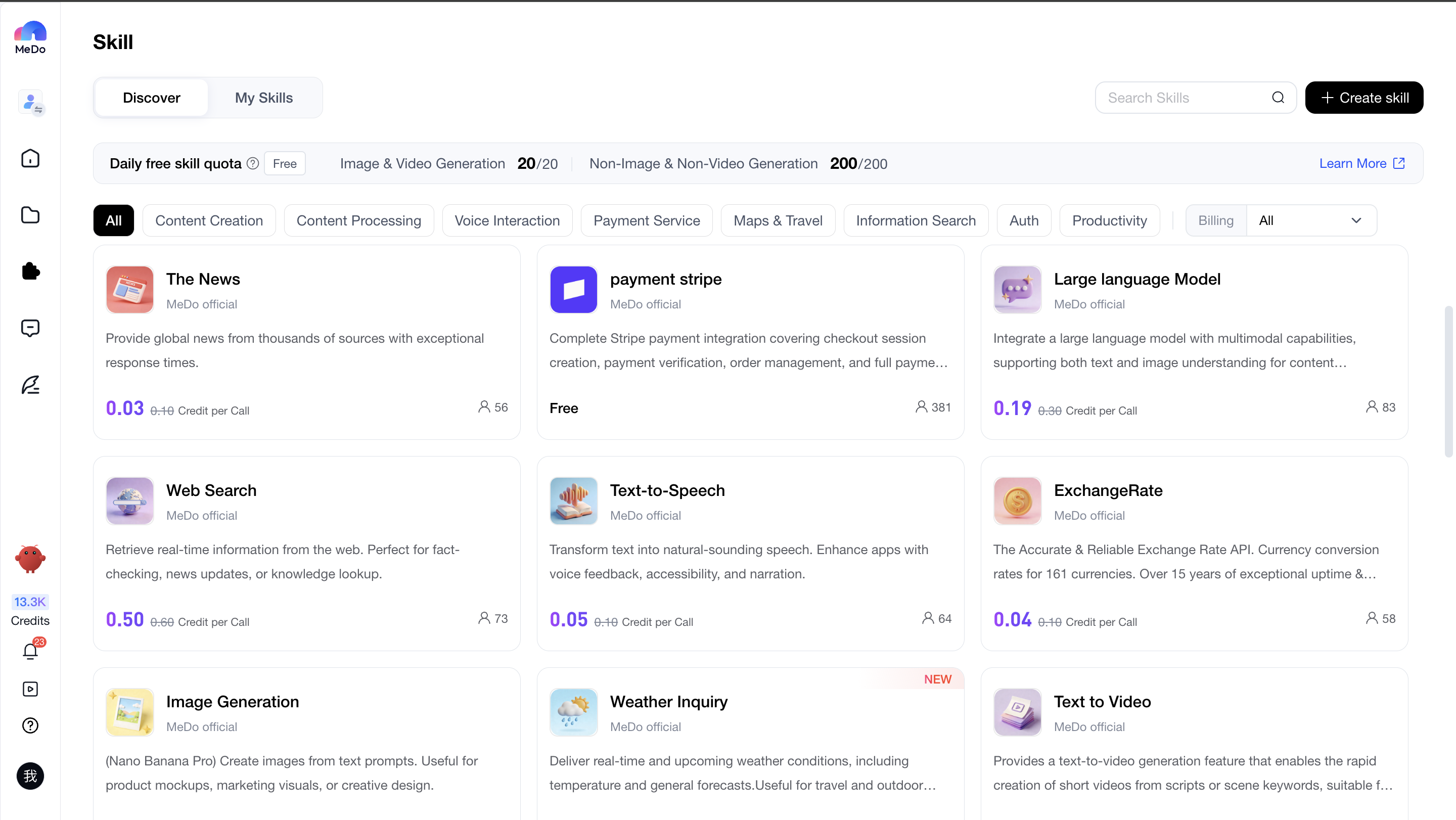This screenshot has height=820, width=1456.
Task: Click the video player sidebar icon
Action: pos(30,689)
